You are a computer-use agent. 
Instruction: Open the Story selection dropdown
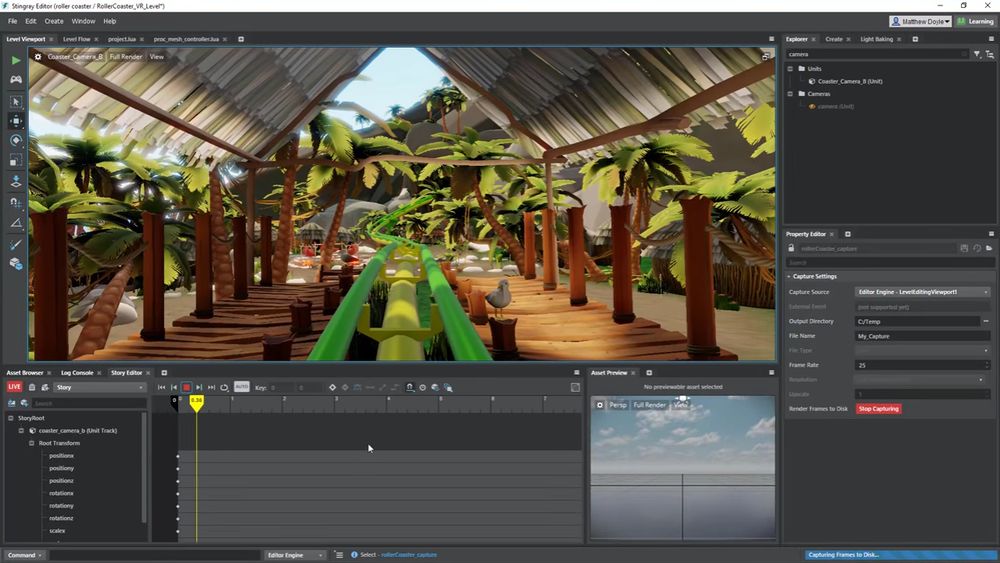tap(100, 387)
